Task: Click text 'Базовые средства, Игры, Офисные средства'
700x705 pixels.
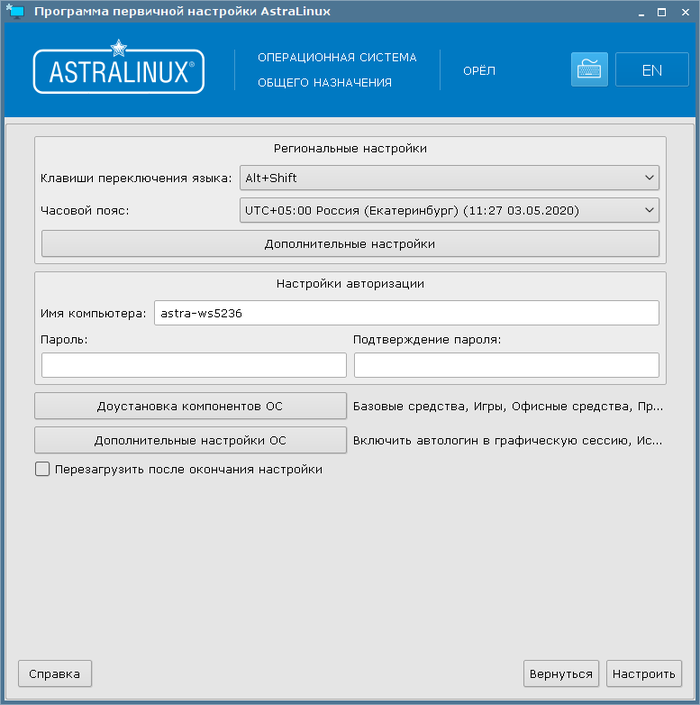Action: pos(492,406)
